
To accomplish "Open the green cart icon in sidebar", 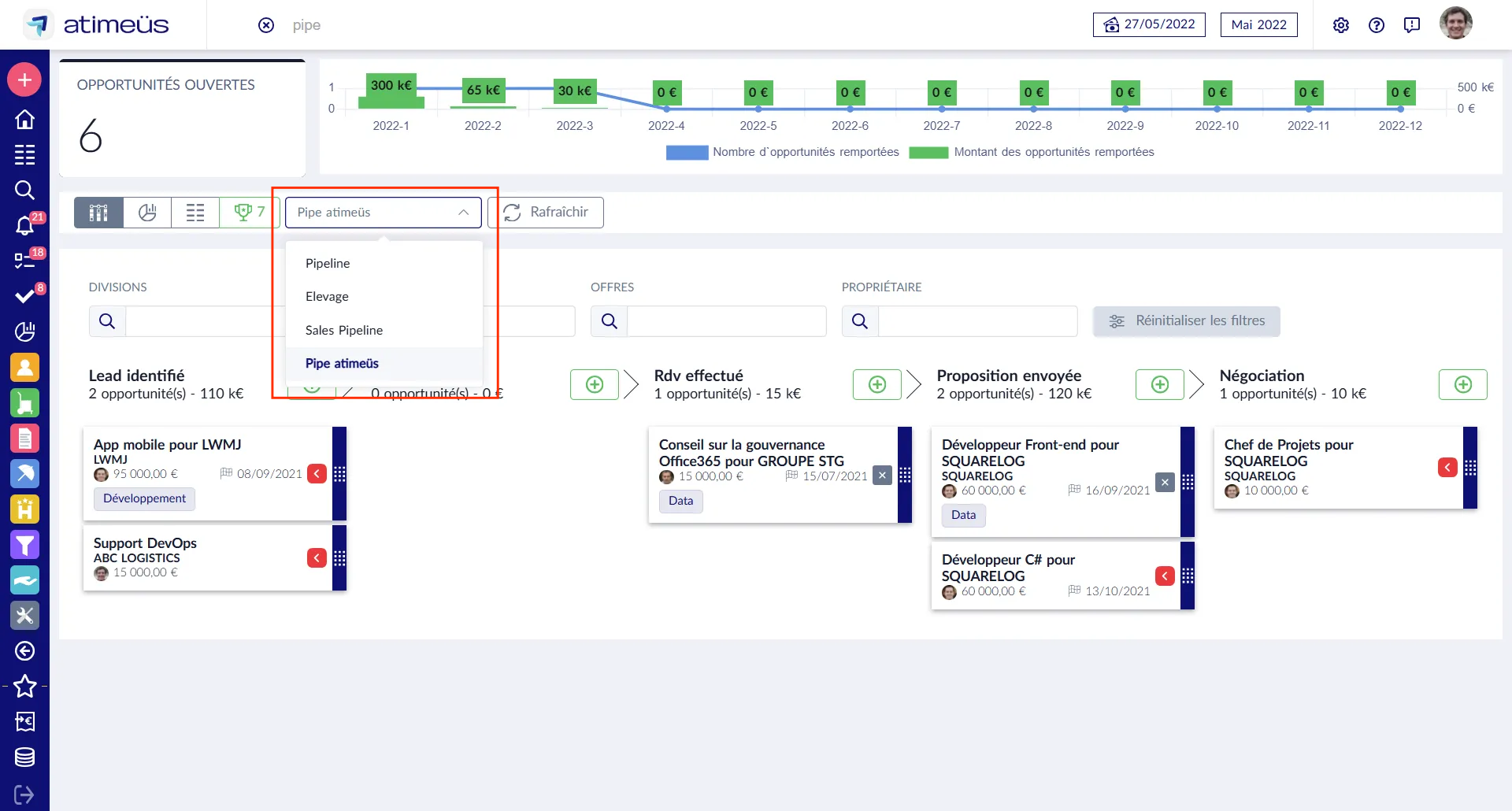I will tap(24, 402).
